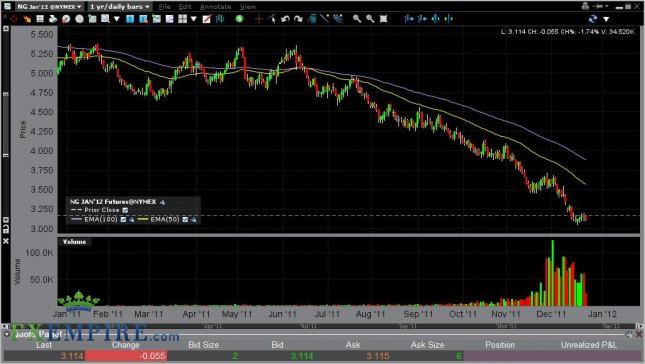Click wrench icon next to NG JAN'12 Futures@NYMEX
The image size is (645, 364).
point(162,202)
